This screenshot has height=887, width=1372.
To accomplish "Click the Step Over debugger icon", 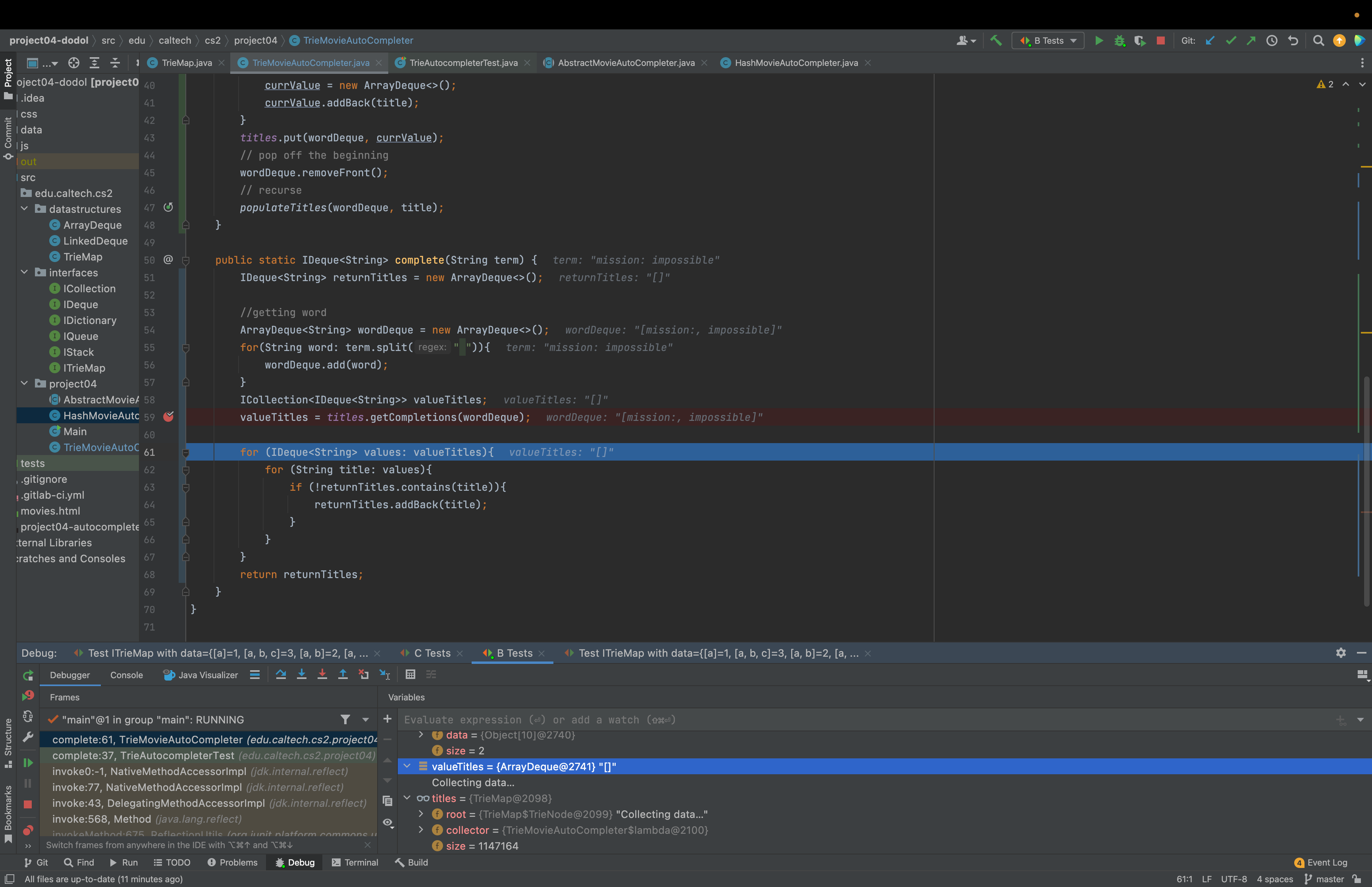I will 280,675.
